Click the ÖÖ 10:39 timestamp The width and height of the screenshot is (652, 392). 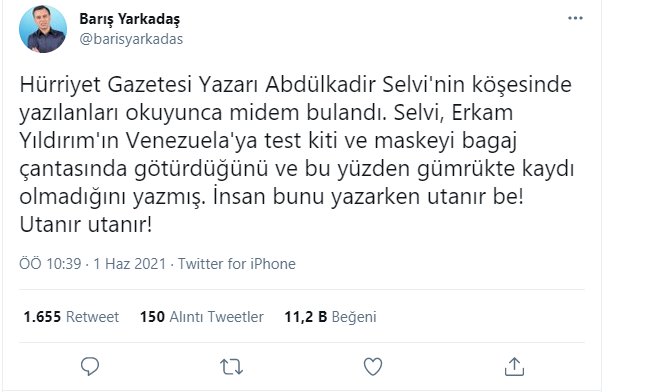click(x=50, y=264)
